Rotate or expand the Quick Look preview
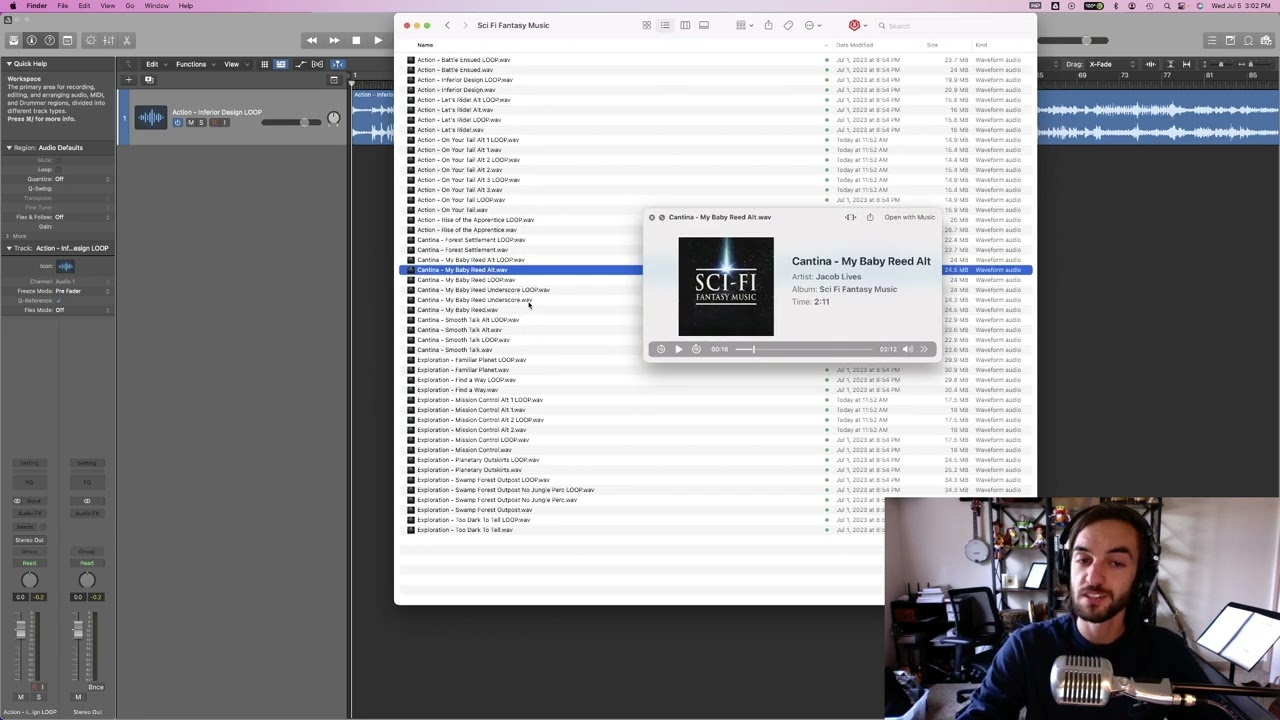This screenshot has width=1280, height=720. pos(850,217)
